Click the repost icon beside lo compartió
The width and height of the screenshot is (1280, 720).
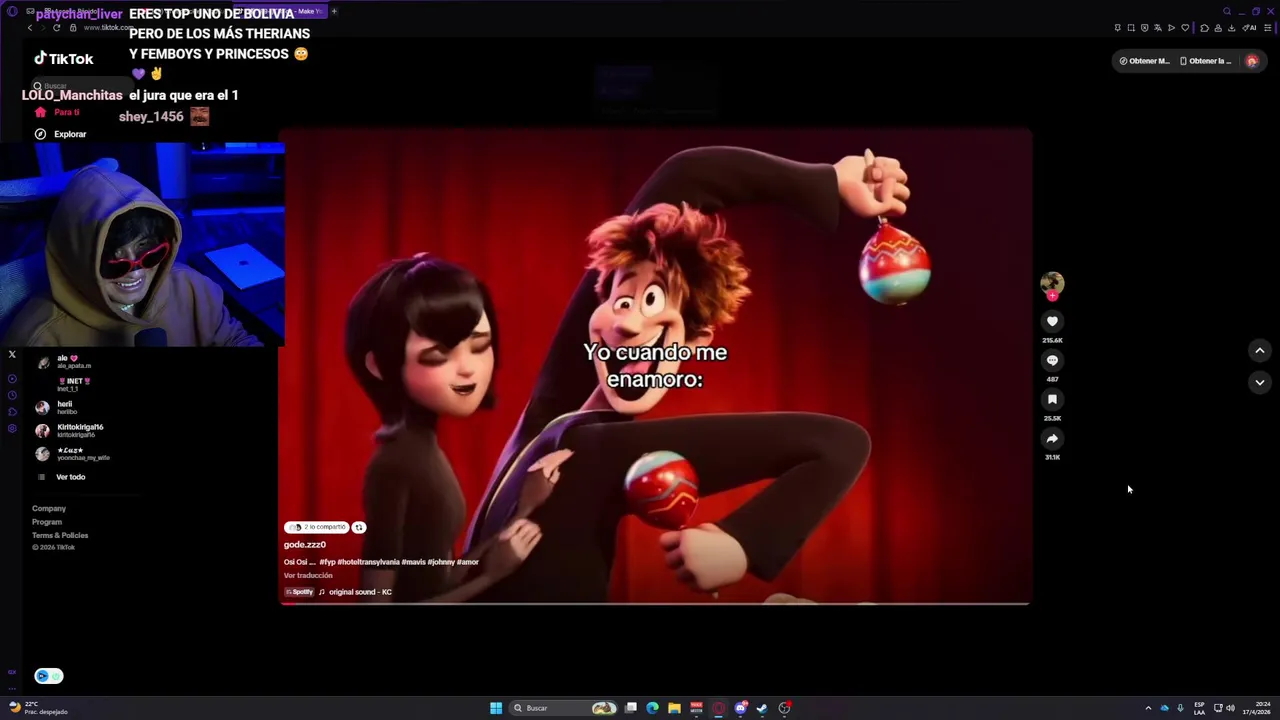coord(359,527)
